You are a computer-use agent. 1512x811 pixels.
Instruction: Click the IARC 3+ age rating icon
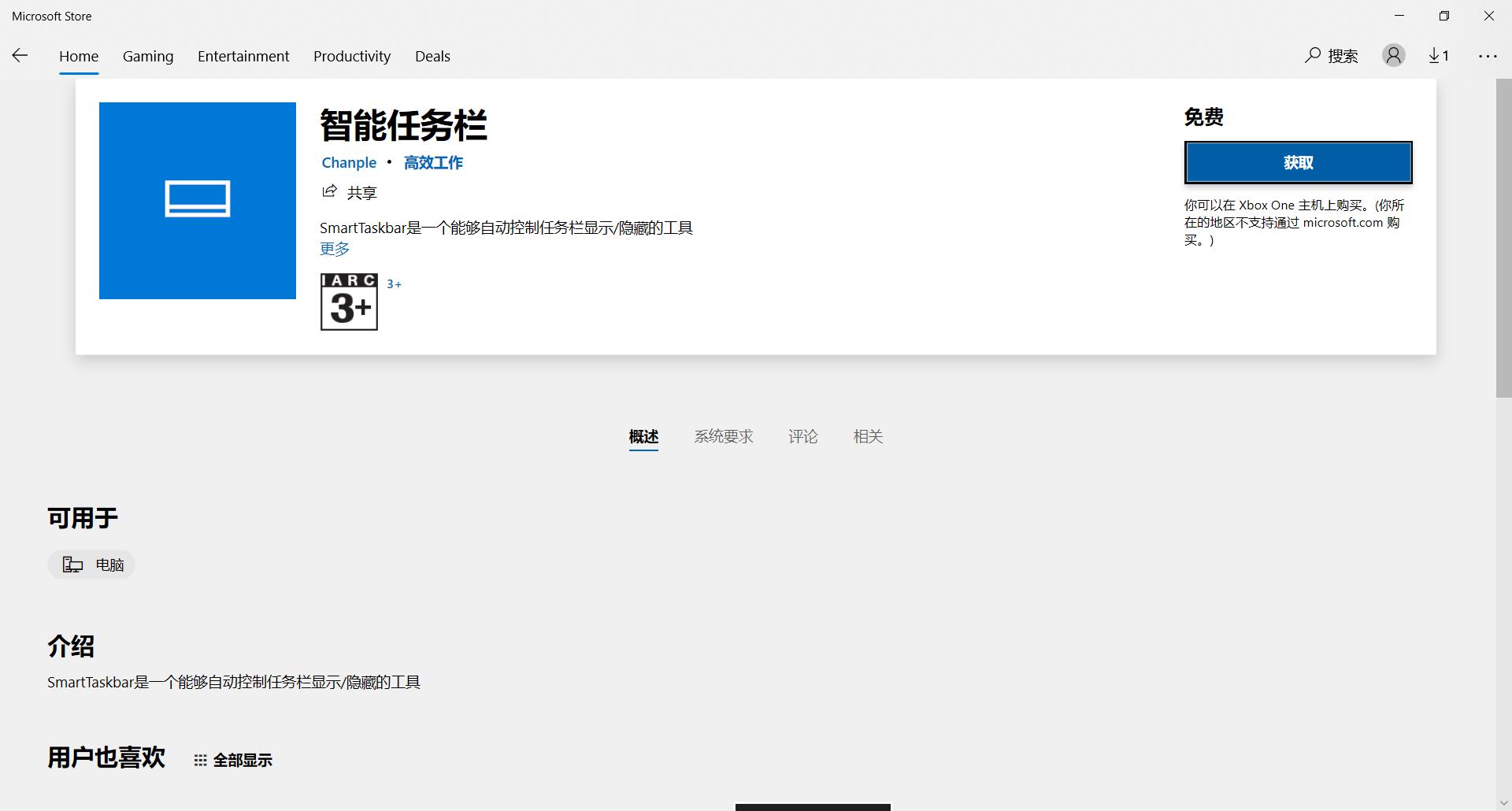point(349,302)
